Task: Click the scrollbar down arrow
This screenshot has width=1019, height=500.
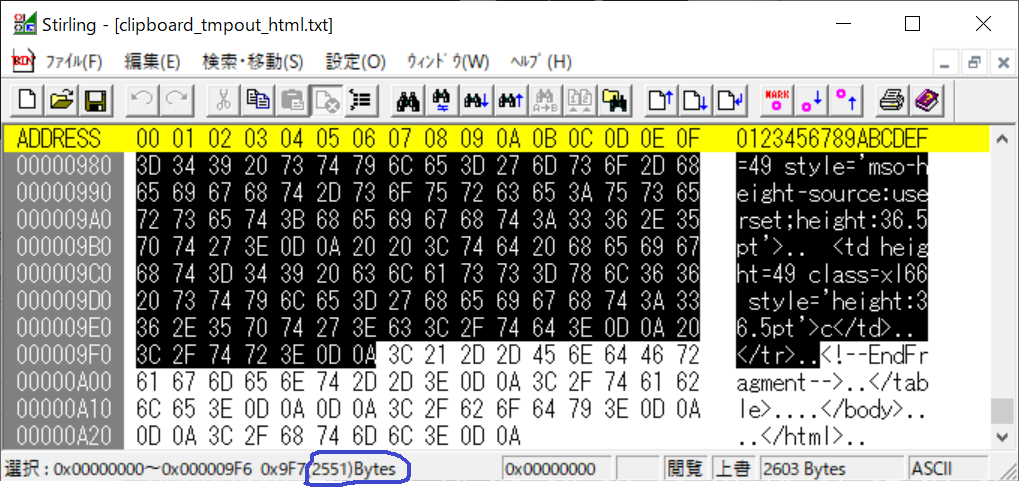Action: click(x=1003, y=436)
